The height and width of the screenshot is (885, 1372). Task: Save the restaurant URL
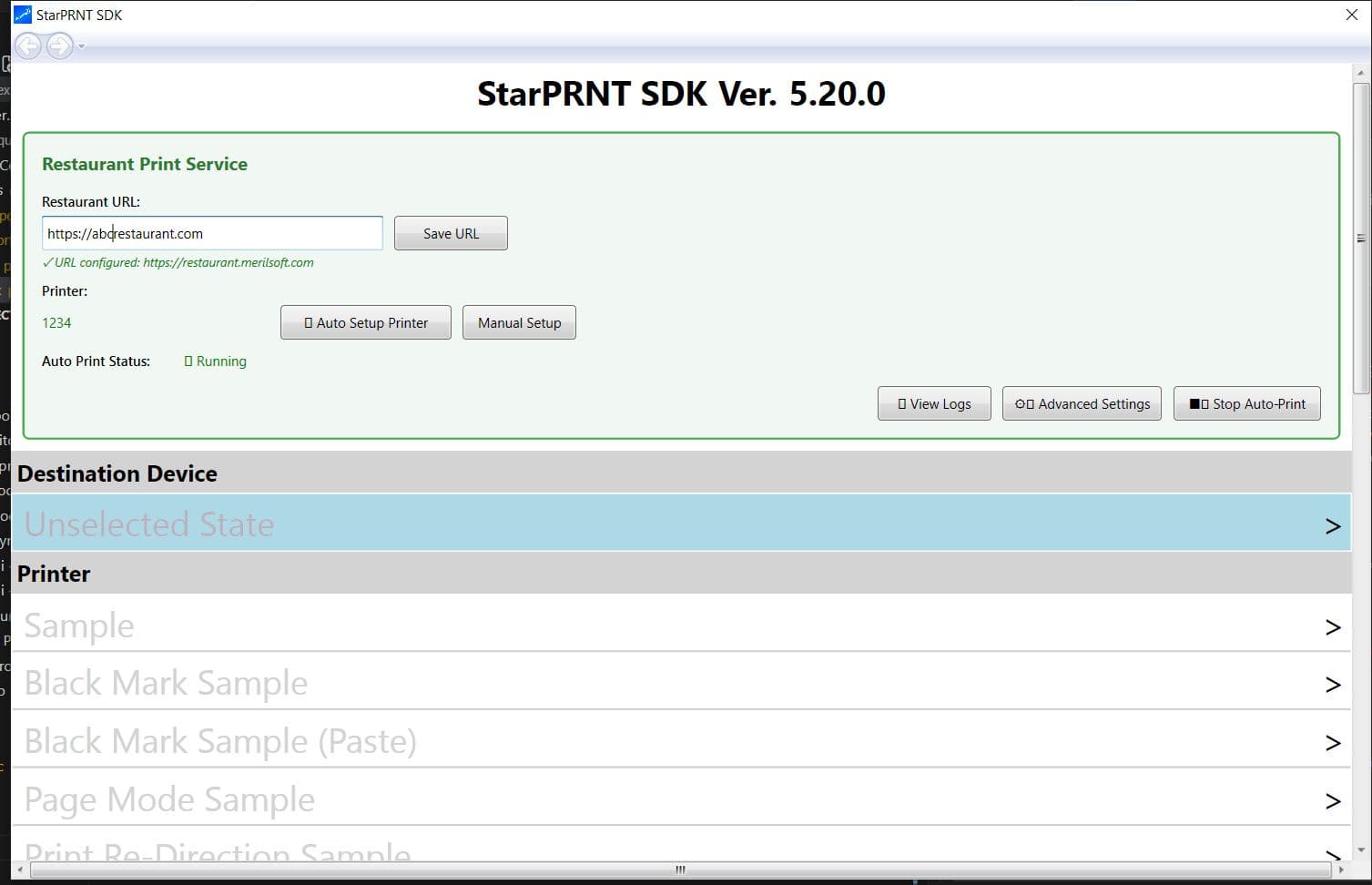[x=451, y=233]
